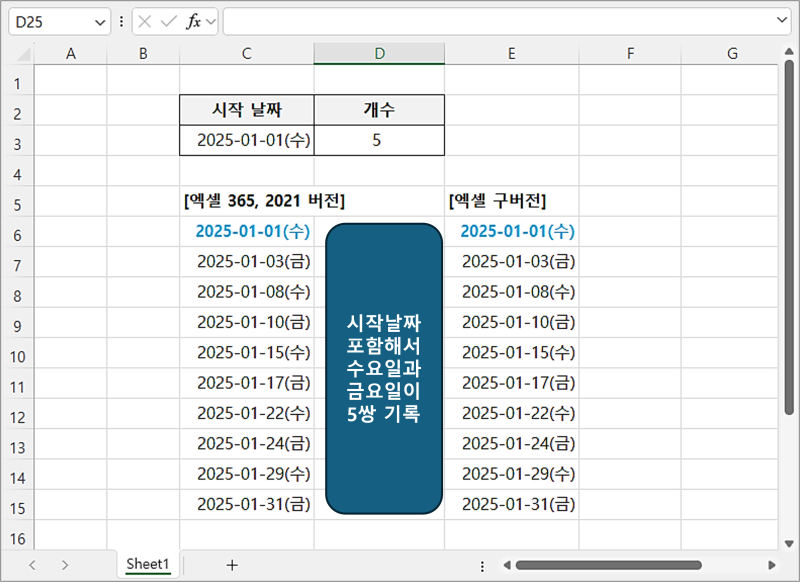Open the Name Box dropdown arrow
The width and height of the screenshot is (800, 582).
(100, 21)
